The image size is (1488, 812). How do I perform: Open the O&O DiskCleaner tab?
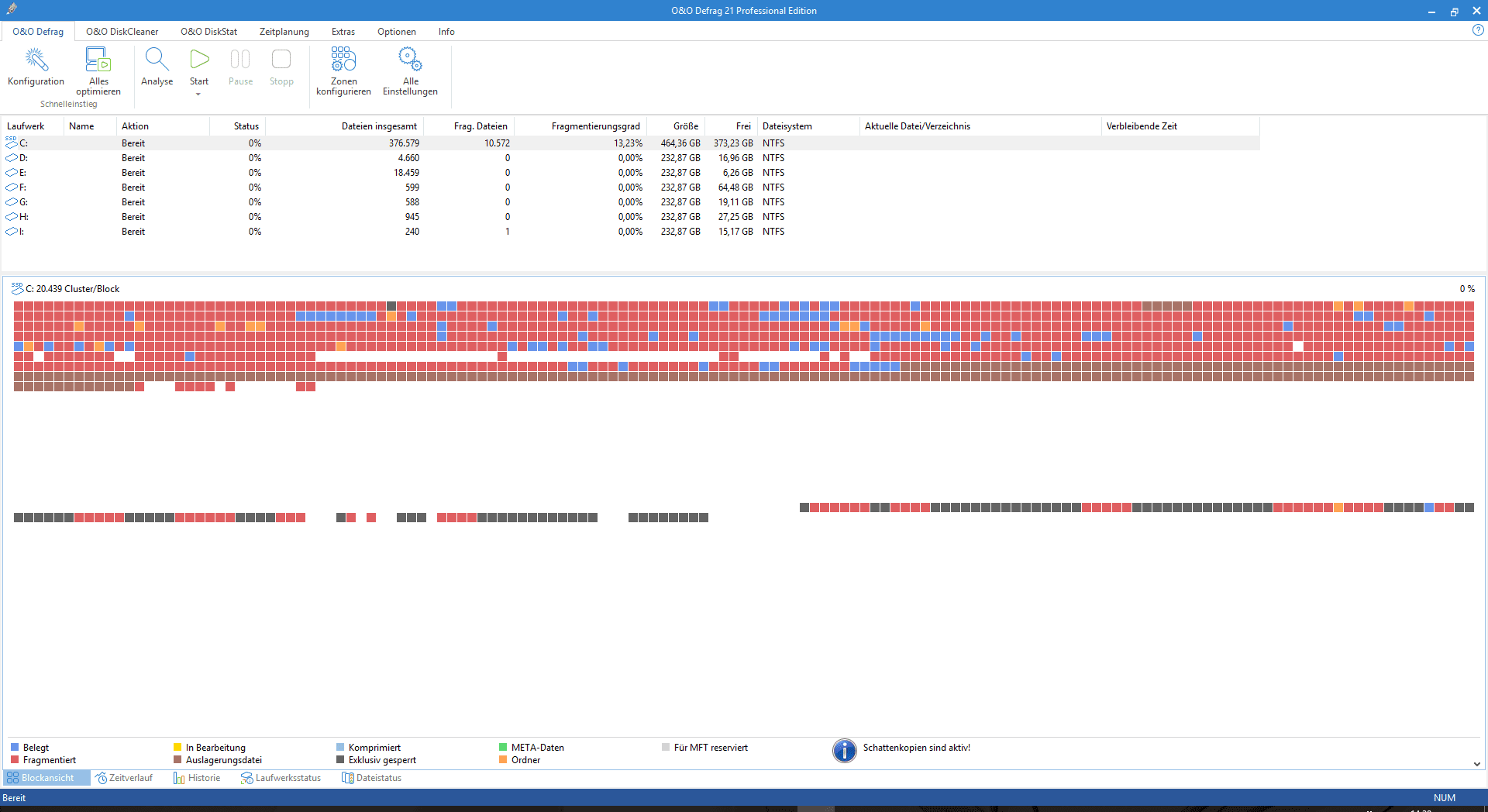(122, 32)
